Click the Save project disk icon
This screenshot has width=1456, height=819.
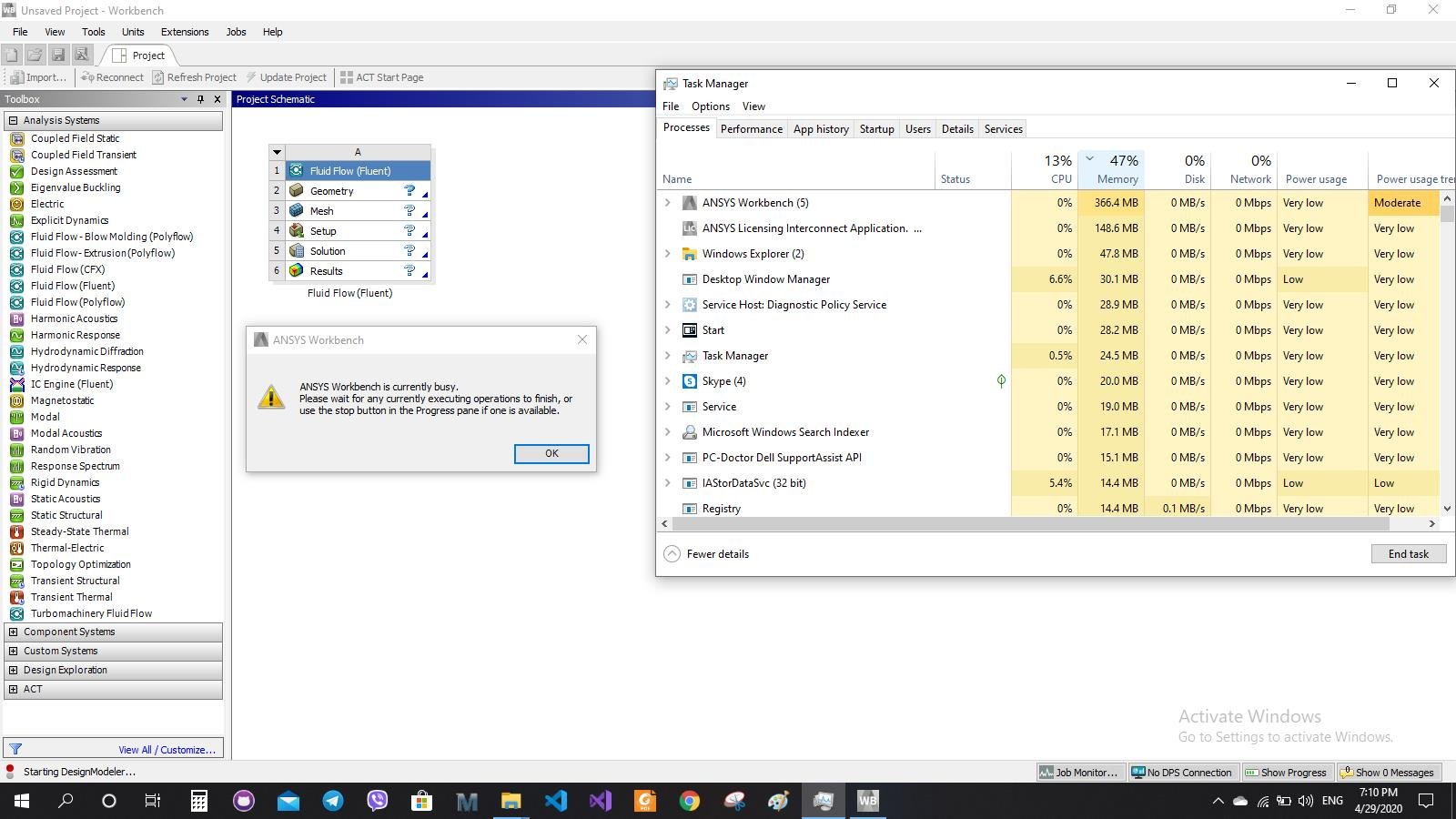(x=58, y=55)
